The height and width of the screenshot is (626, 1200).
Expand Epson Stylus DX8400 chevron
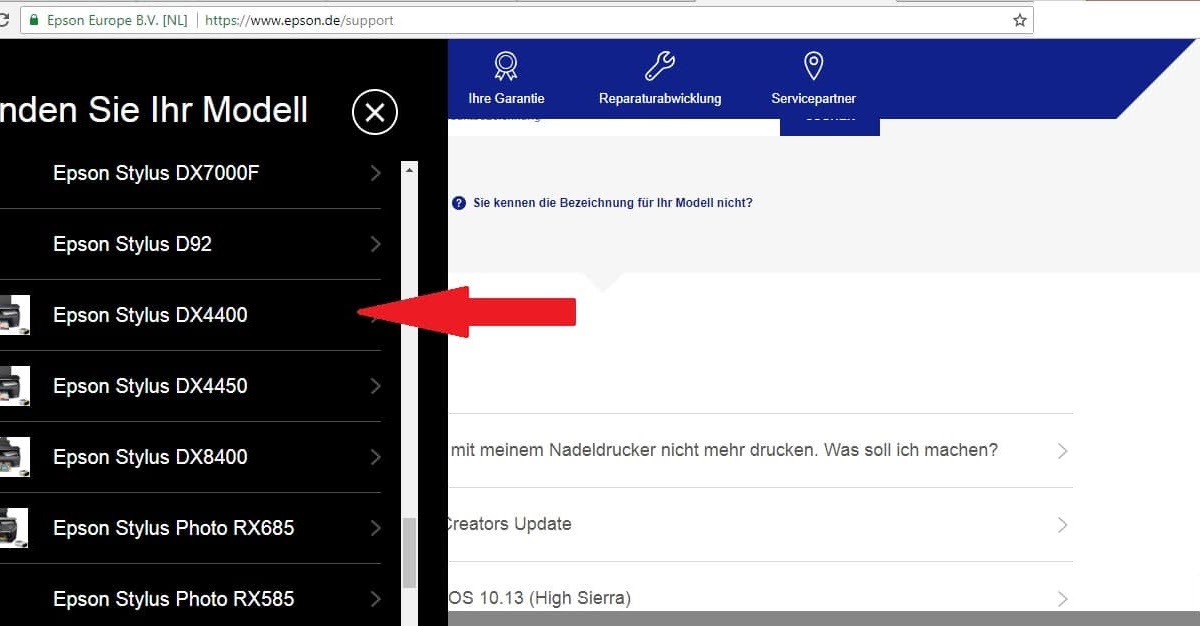(x=375, y=457)
